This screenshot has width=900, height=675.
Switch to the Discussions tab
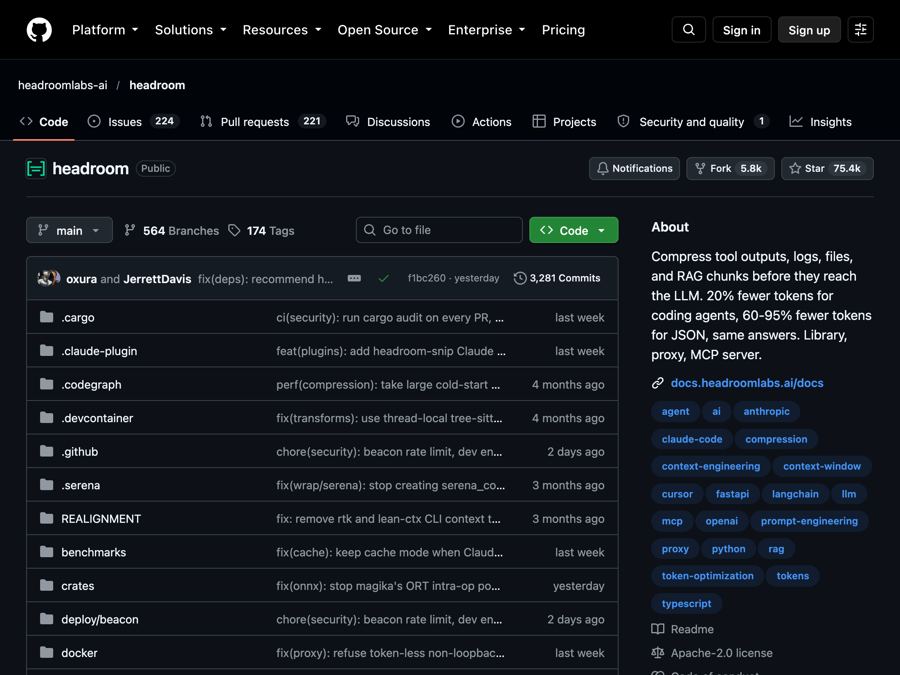click(388, 122)
